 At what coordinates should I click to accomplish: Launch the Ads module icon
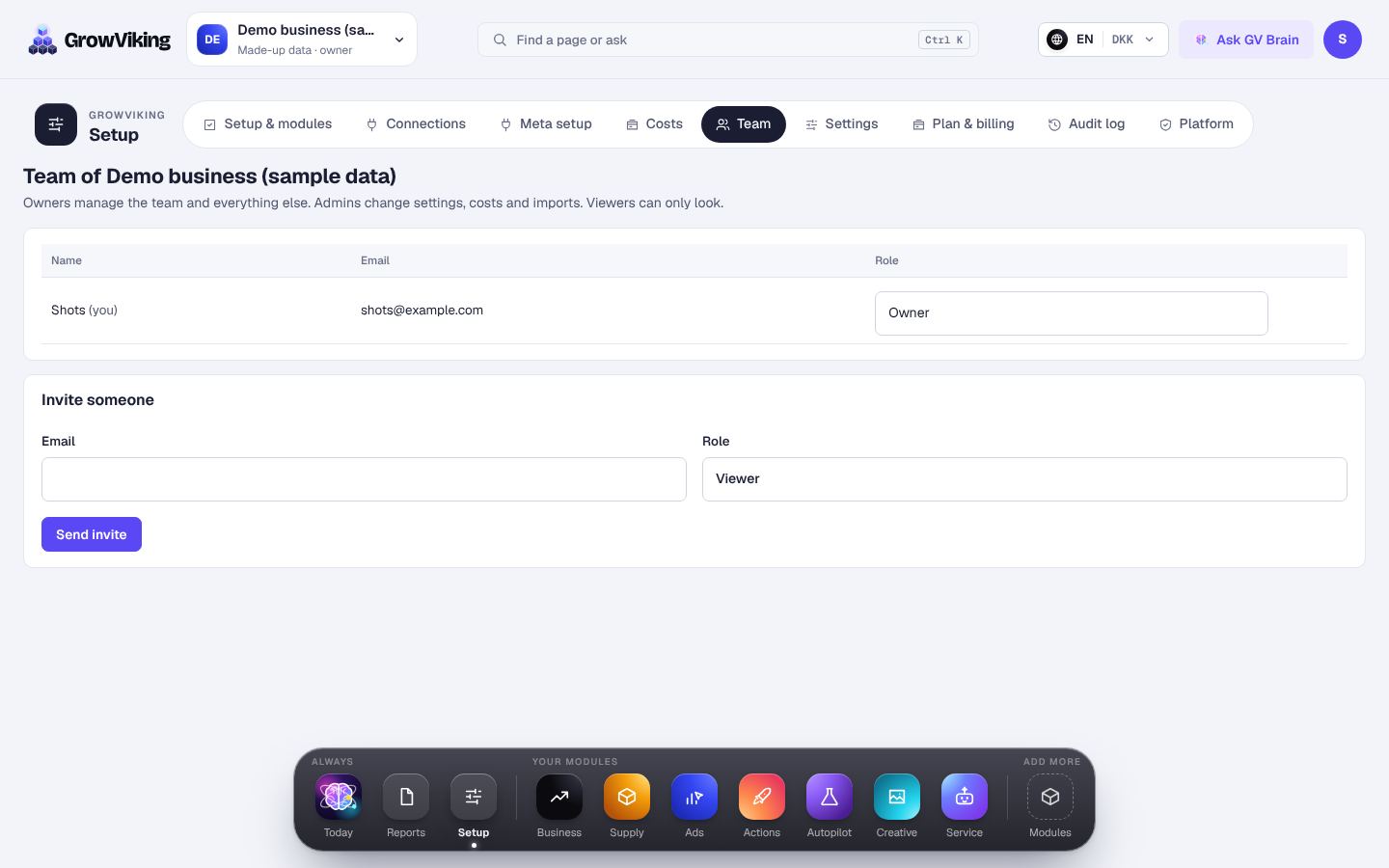coord(694,797)
